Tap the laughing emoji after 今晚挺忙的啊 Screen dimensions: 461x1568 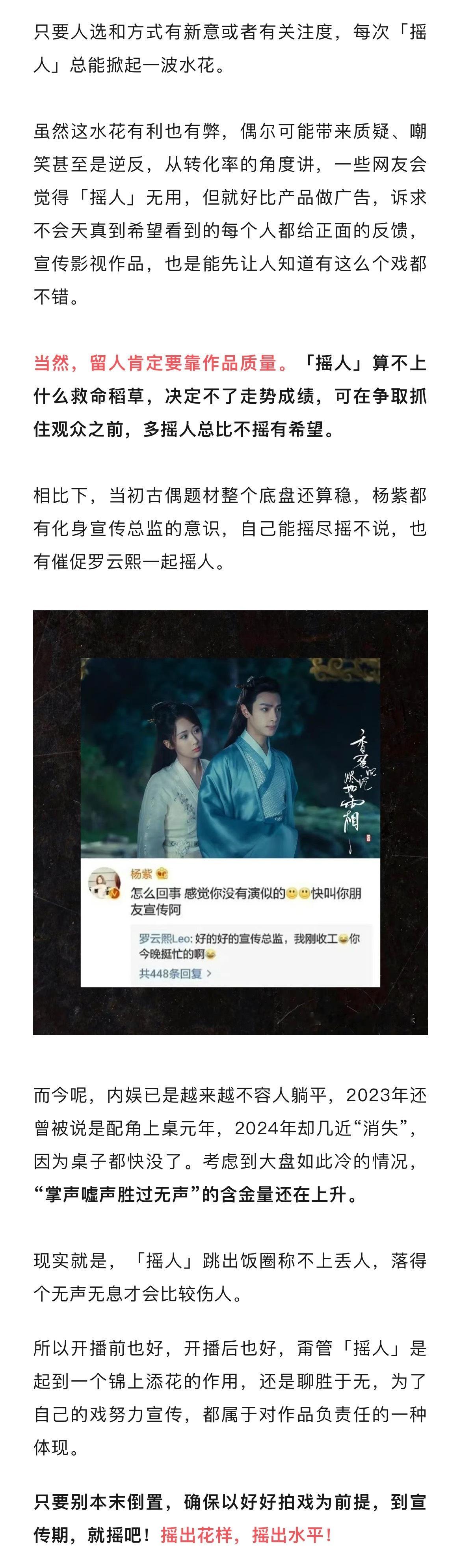coord(210,954)
